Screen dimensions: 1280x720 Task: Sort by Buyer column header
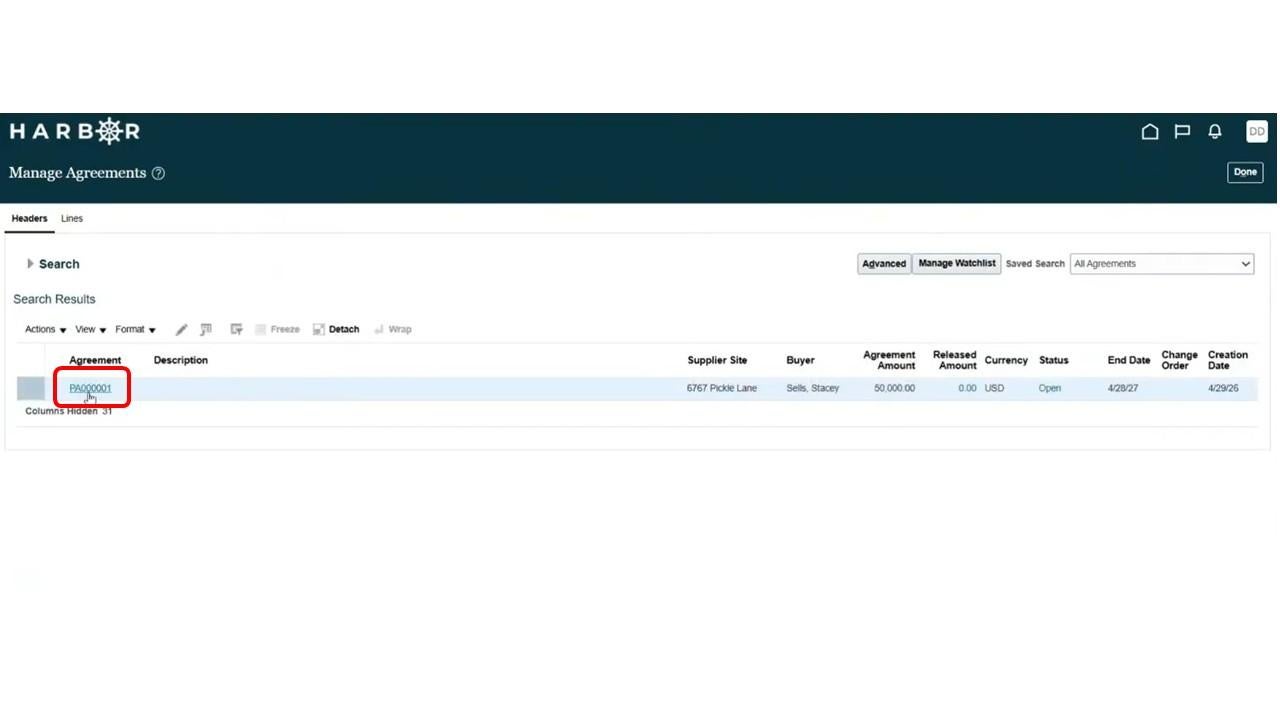pyautogui.click(x=800, y=360)
